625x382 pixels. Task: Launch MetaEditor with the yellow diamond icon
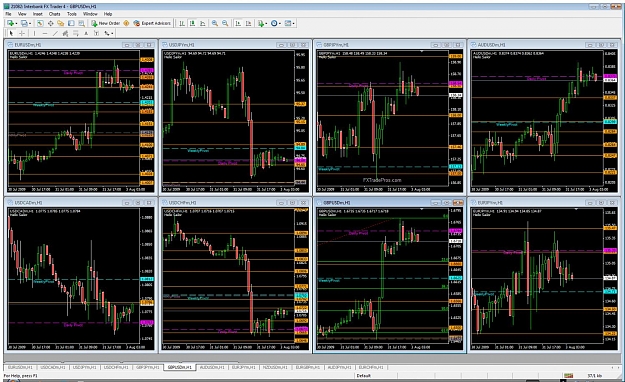click(126, 24)
